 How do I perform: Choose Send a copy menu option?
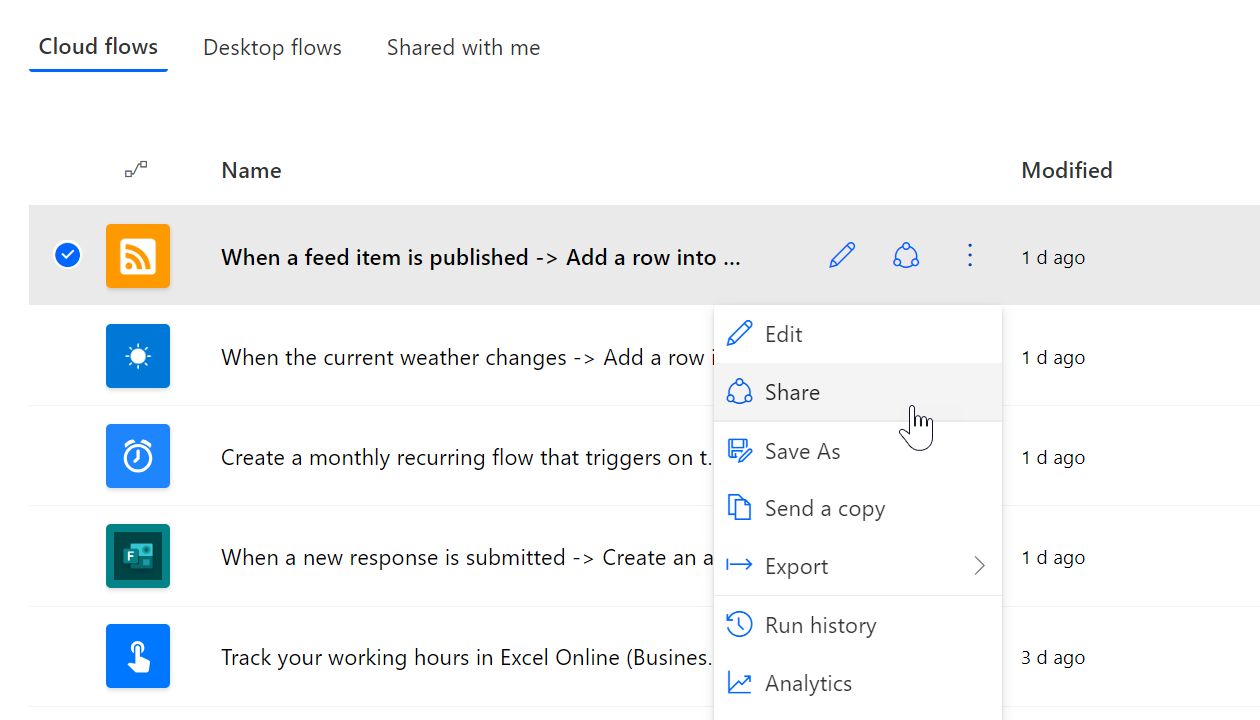point(824,508)
